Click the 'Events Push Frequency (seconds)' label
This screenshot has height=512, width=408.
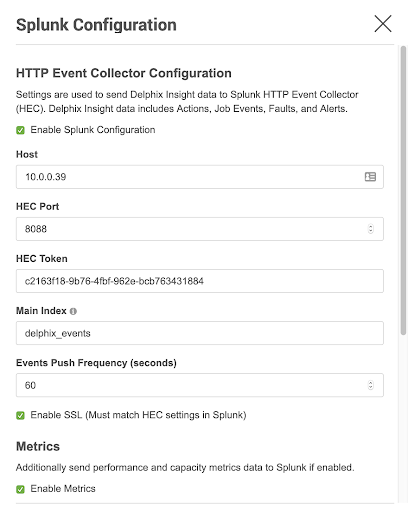(x=96, y=363)
